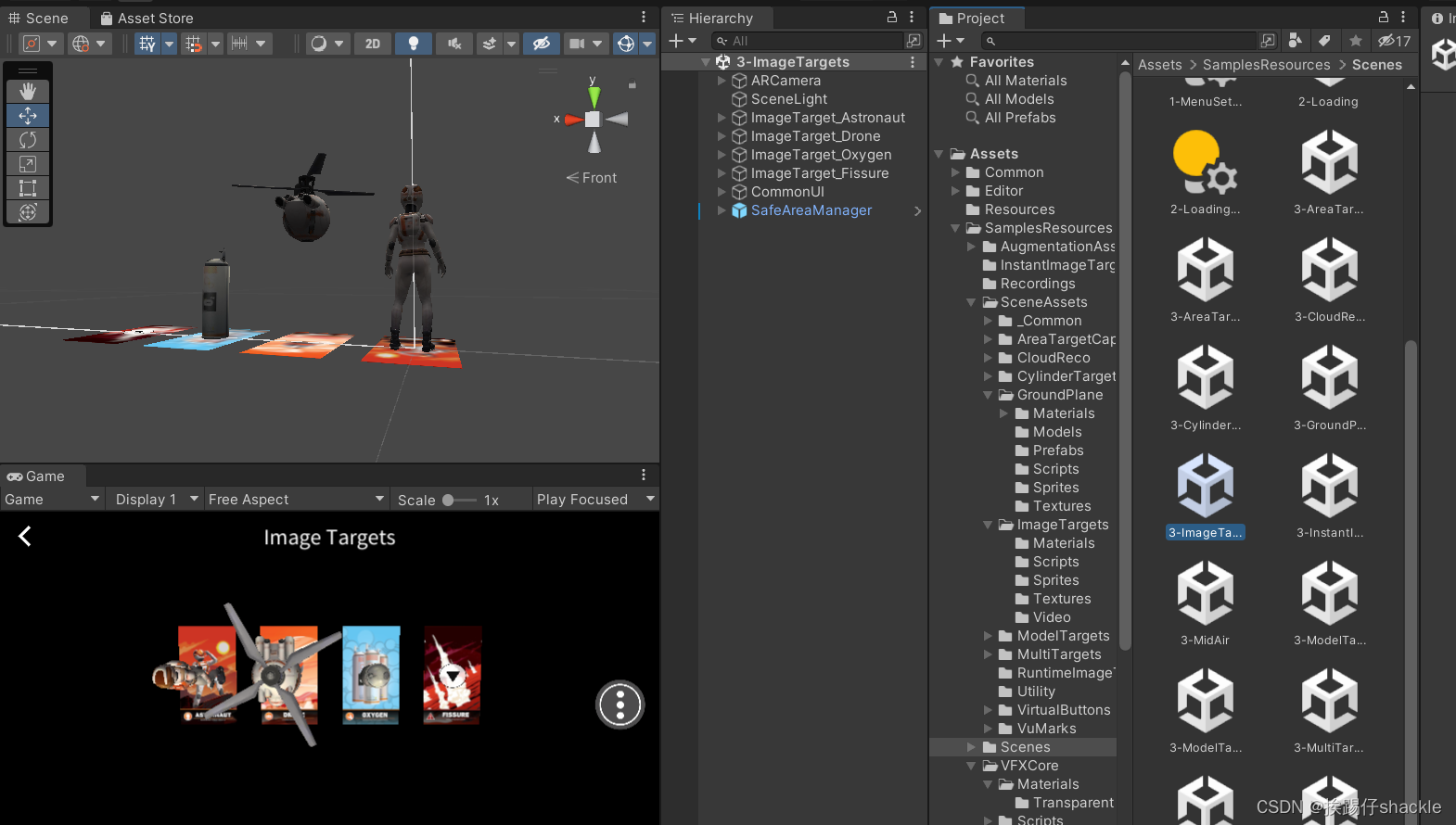Open Project search in window icon
The image size is (1456, 825).
(1268, 41)
